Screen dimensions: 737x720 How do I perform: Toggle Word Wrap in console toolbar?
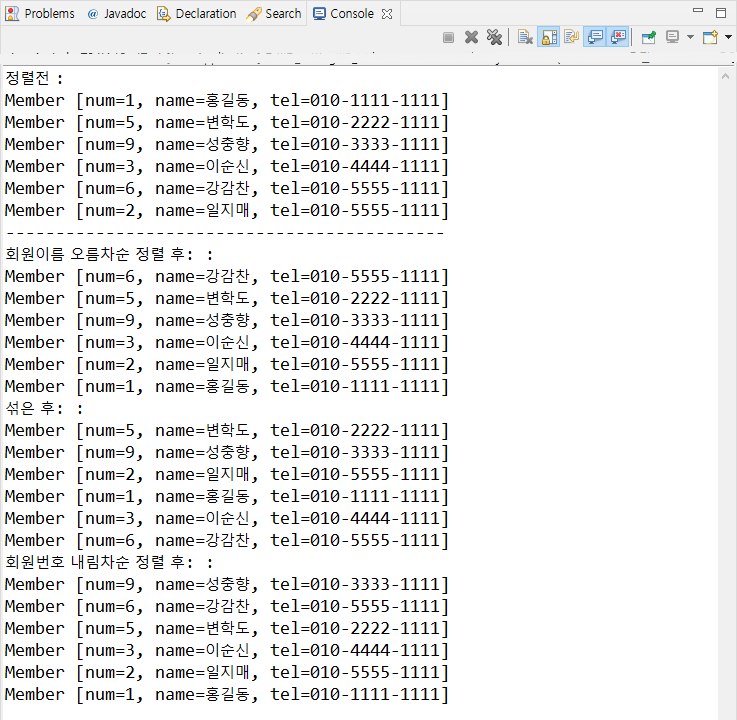(572, 37)
